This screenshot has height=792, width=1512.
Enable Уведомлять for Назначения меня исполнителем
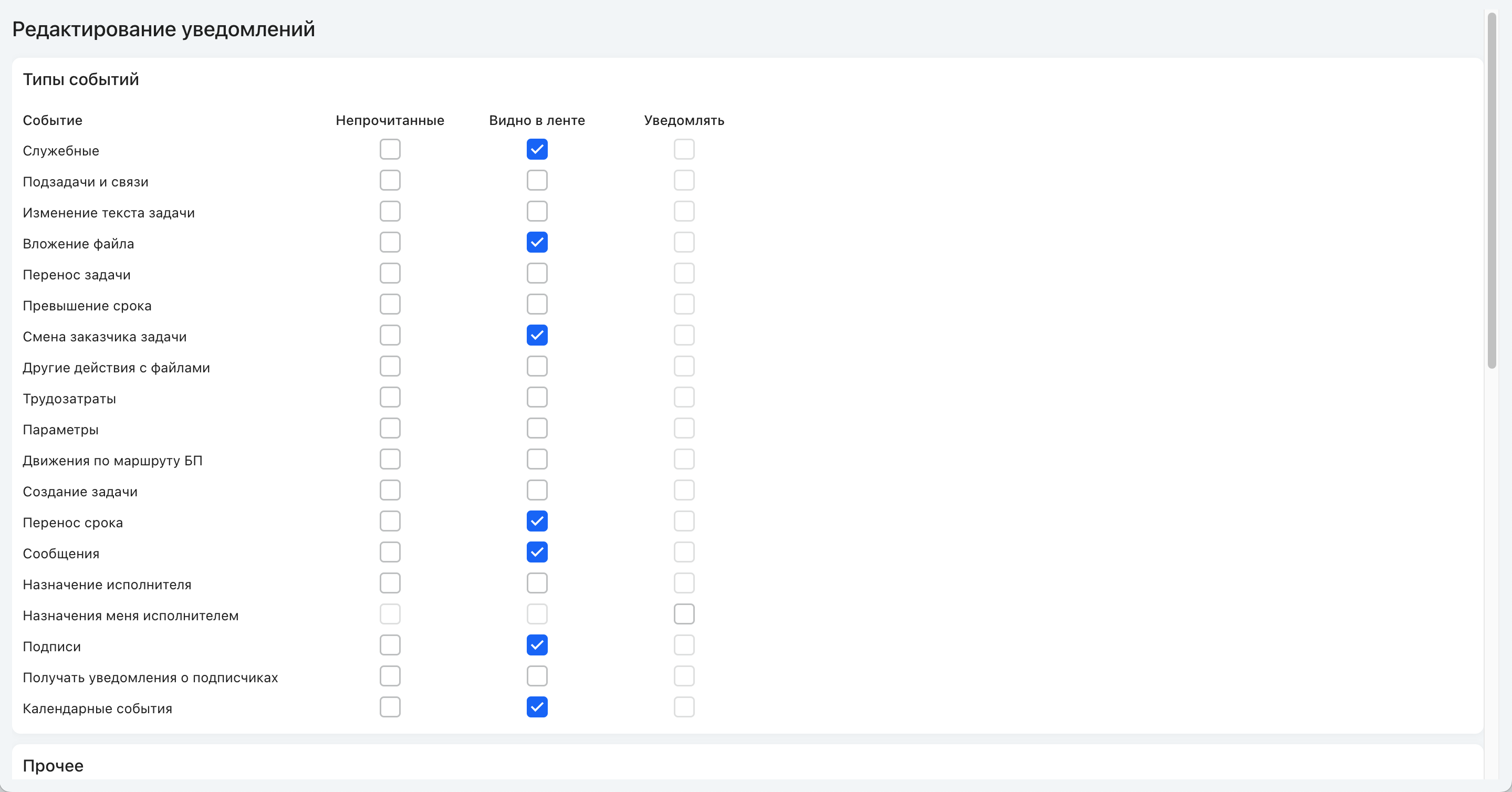pyautogui.click(x=684, y=614)
